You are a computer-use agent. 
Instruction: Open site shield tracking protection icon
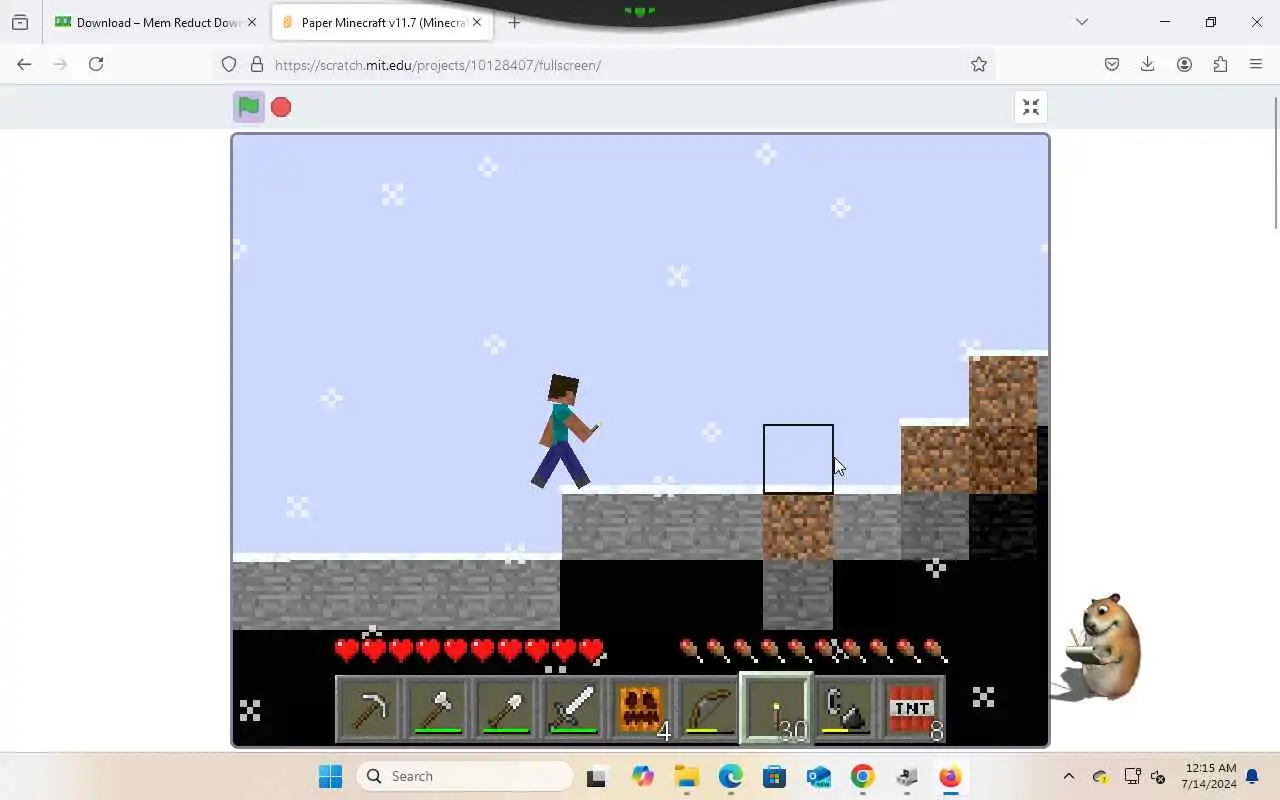coord(229,64)
